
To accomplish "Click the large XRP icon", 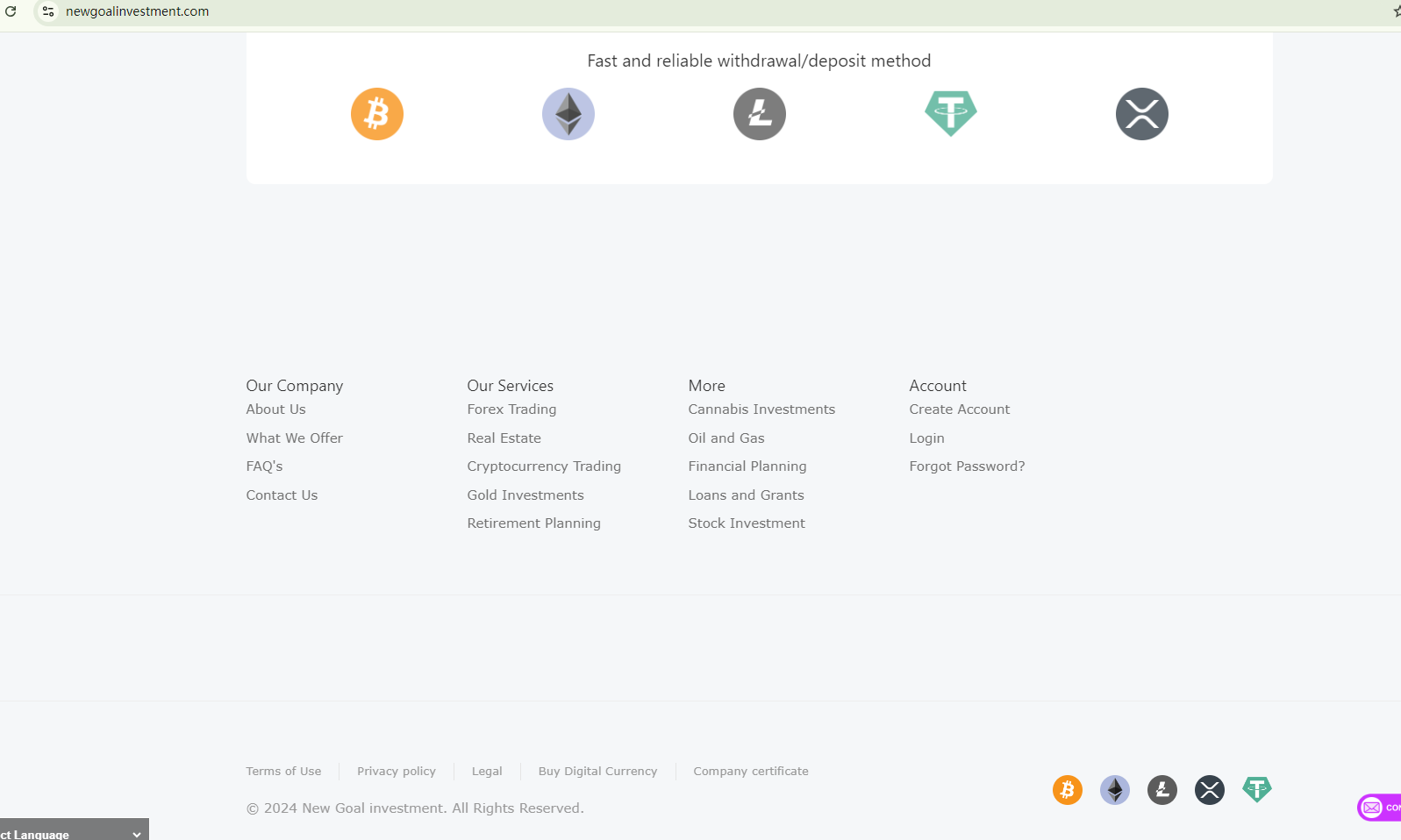I will click(x=1142, y=114).
